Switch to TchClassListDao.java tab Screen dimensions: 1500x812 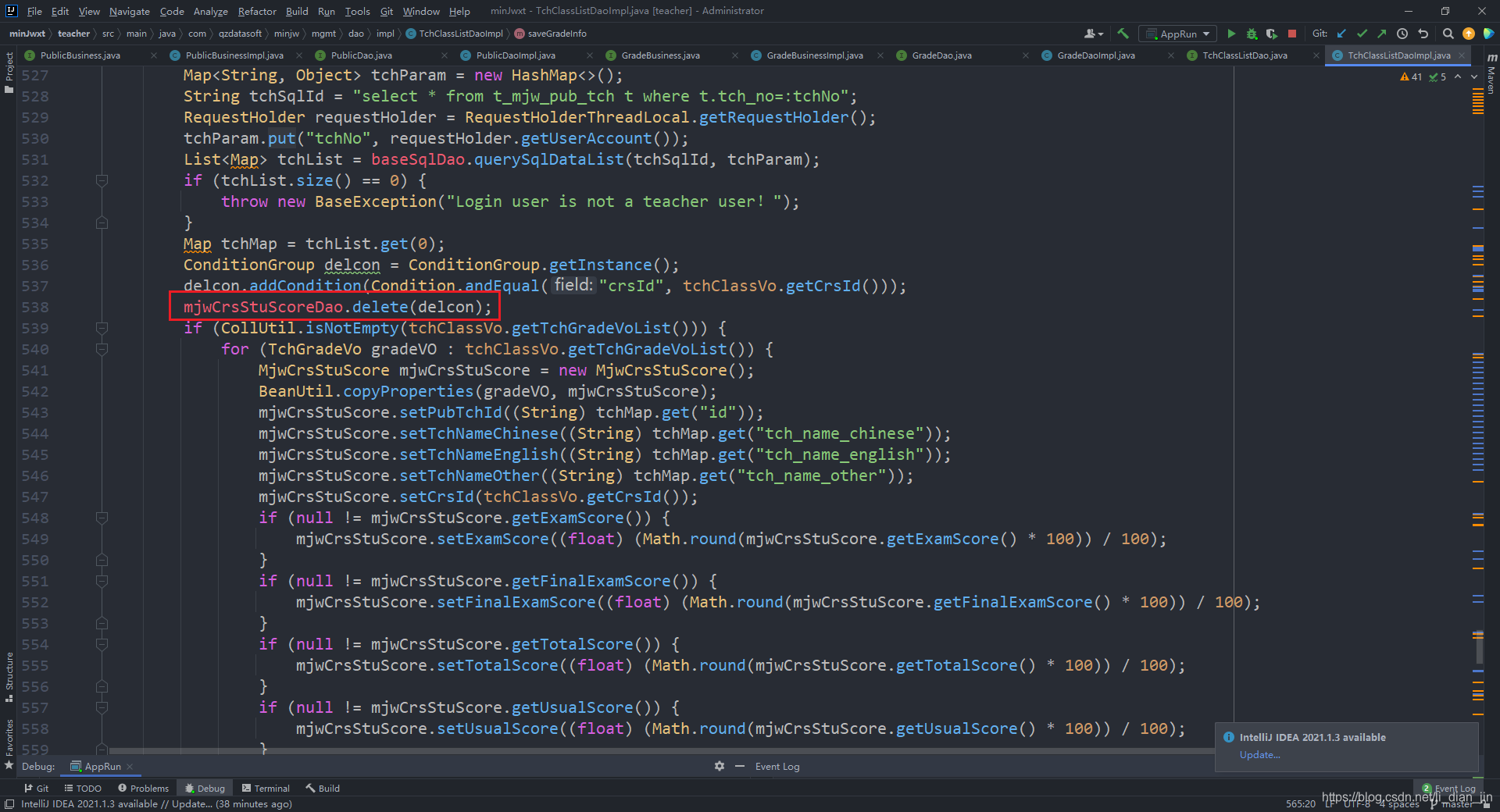point(1245,55)
